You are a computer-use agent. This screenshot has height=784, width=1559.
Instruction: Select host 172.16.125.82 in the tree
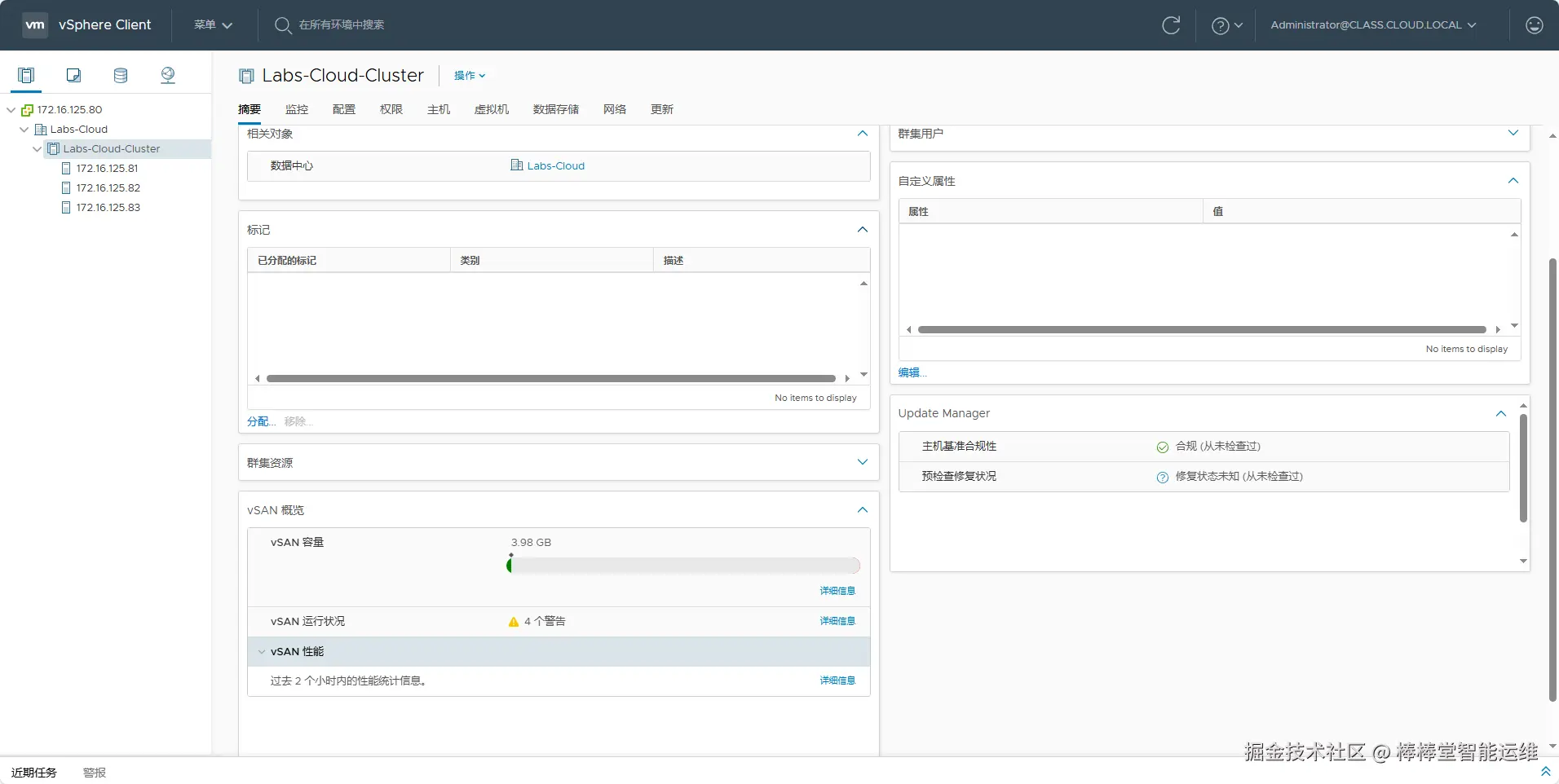coord(108,188)
